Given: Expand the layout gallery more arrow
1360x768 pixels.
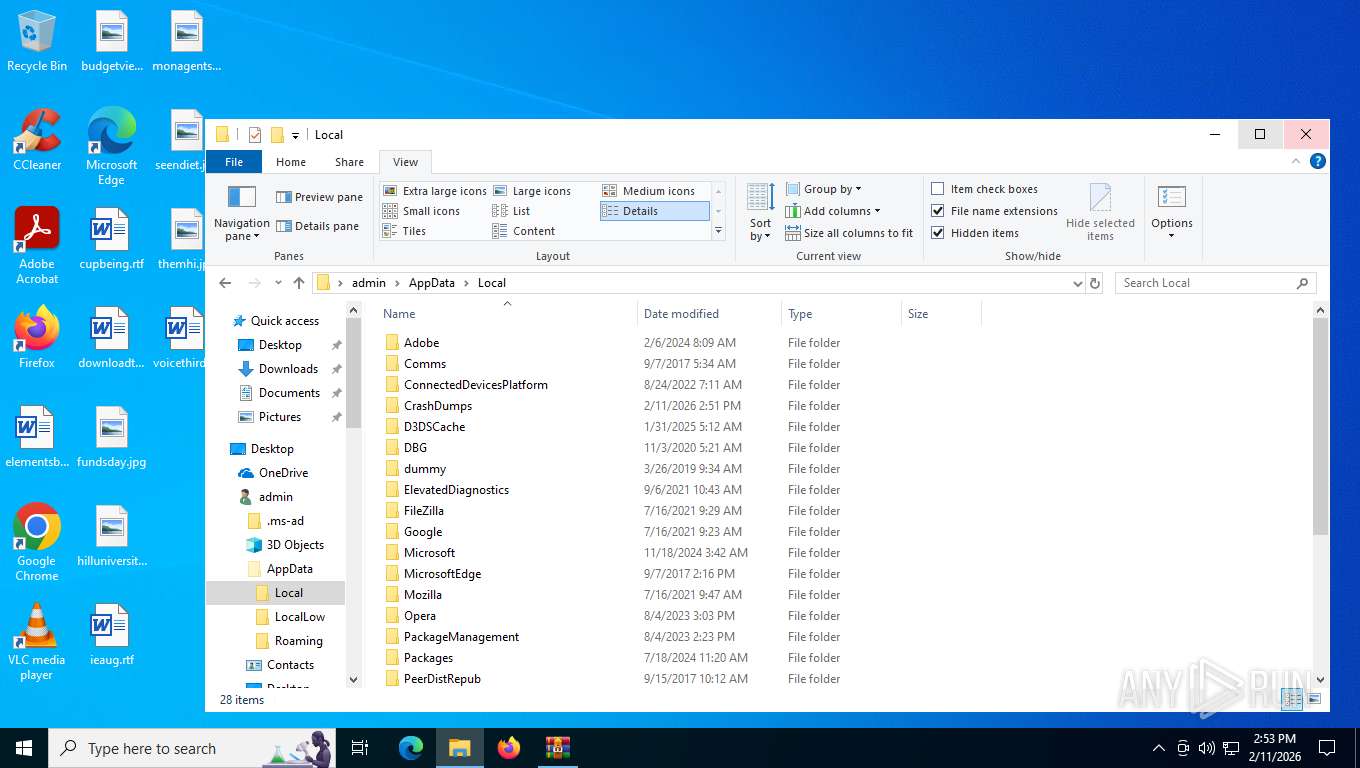Looking at the screenshot, I should (x=718, y=231).
